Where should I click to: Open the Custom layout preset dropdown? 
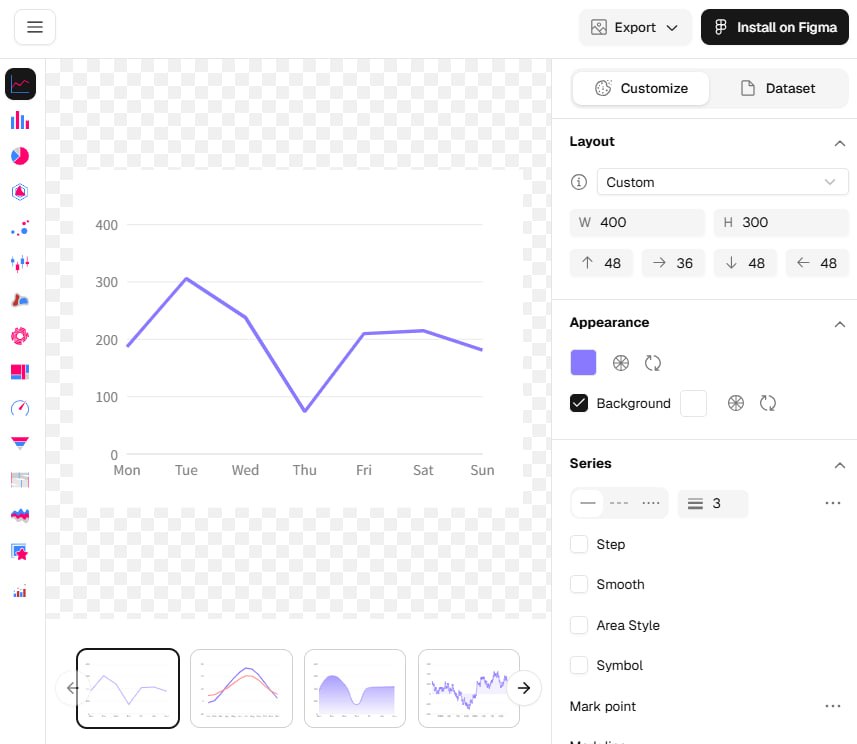[722, 182]
